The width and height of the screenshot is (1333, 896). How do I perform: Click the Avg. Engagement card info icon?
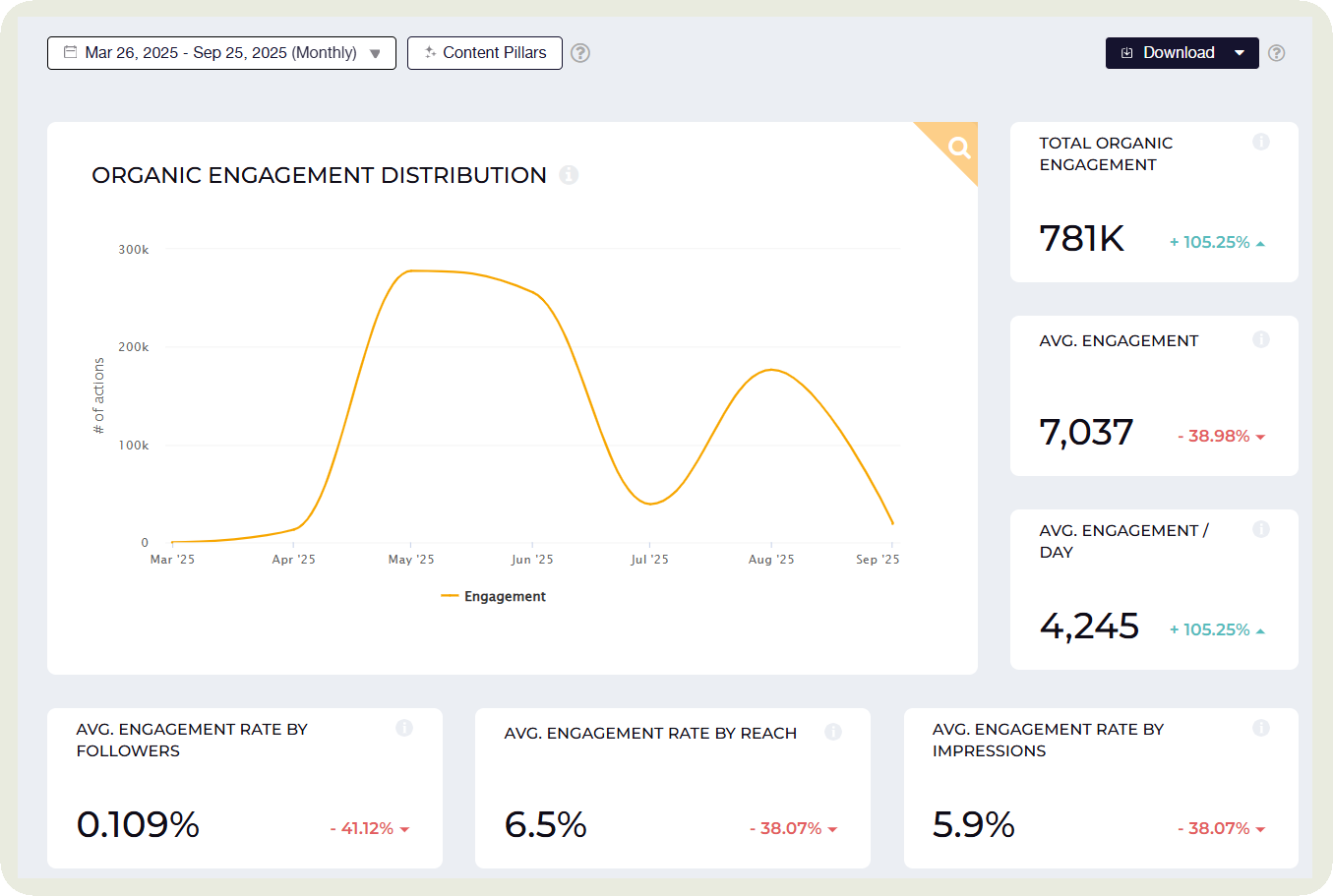[x=1260, y=340]
